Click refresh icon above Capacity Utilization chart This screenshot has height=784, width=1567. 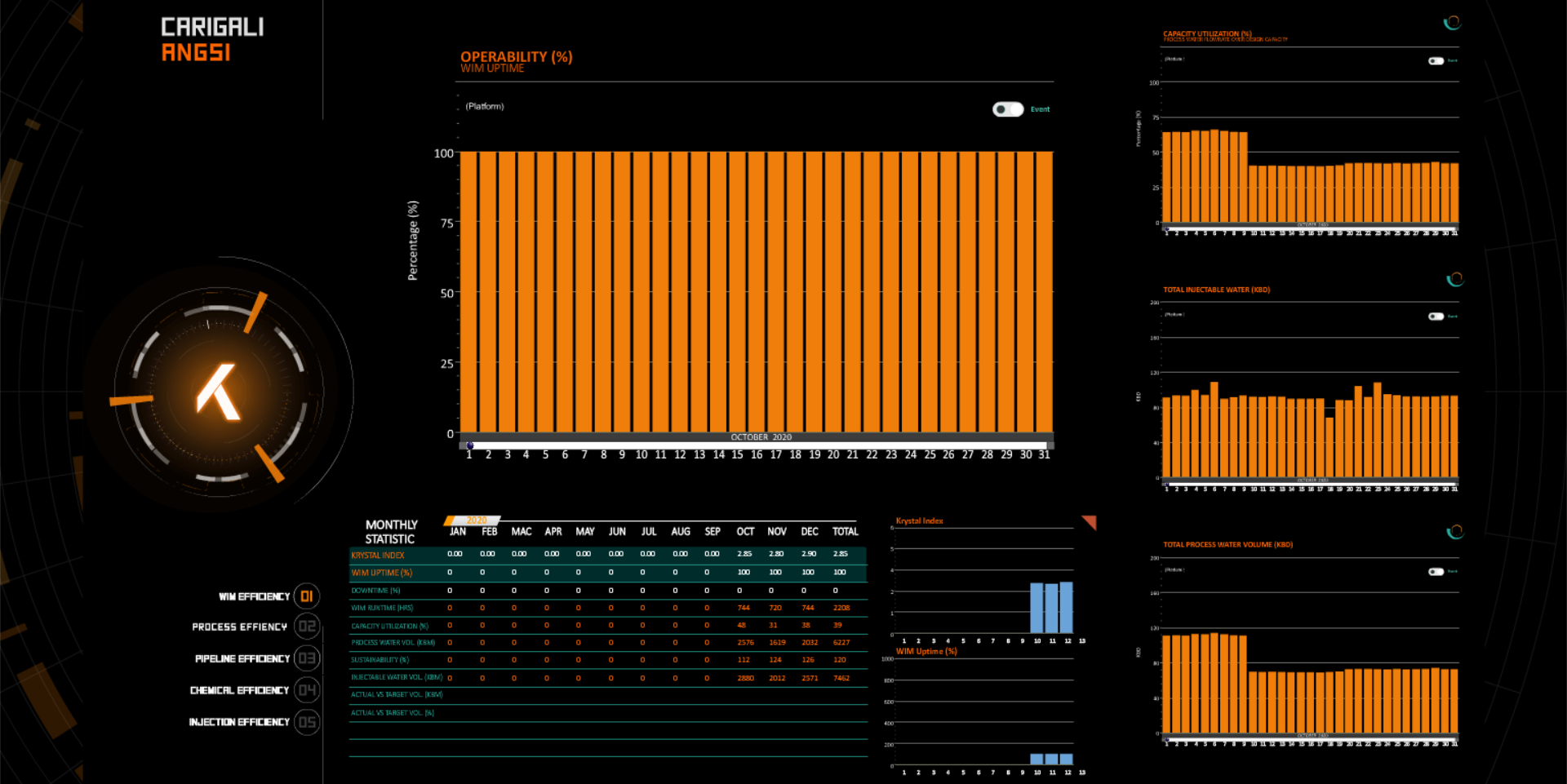coord(1452,23)
